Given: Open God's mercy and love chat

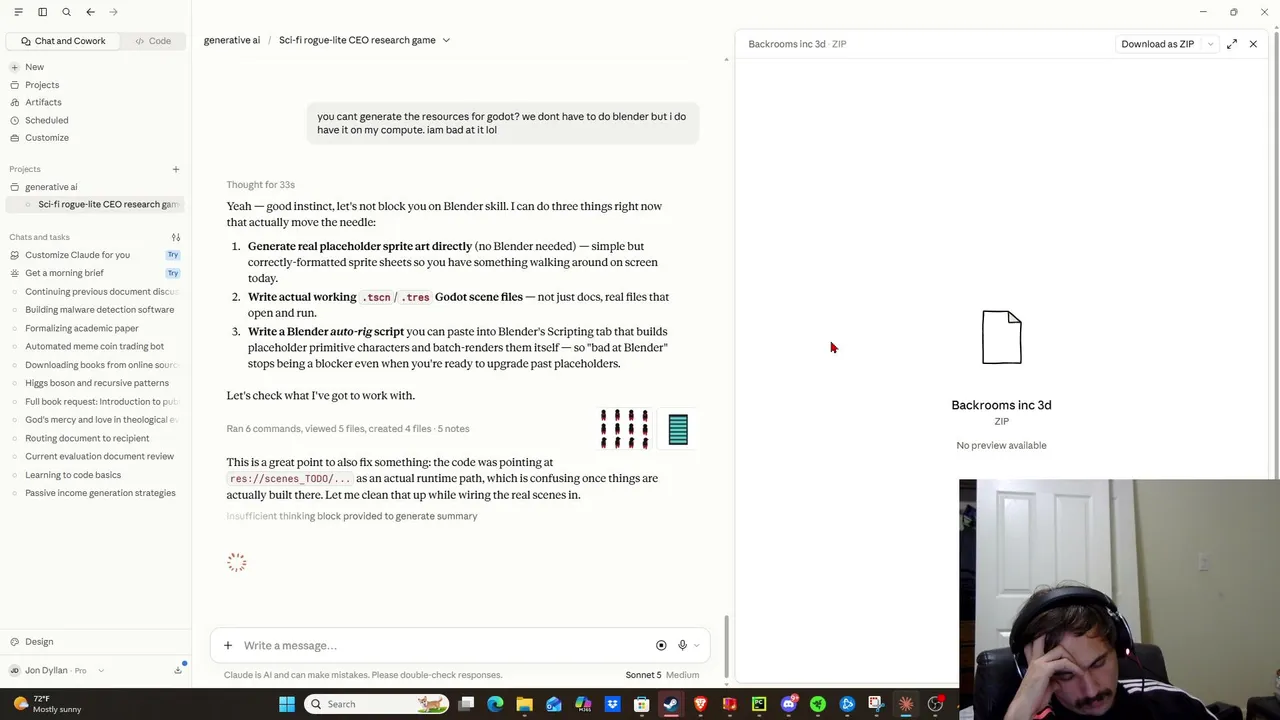Looking at the screenshot, I should coord(100,420).
